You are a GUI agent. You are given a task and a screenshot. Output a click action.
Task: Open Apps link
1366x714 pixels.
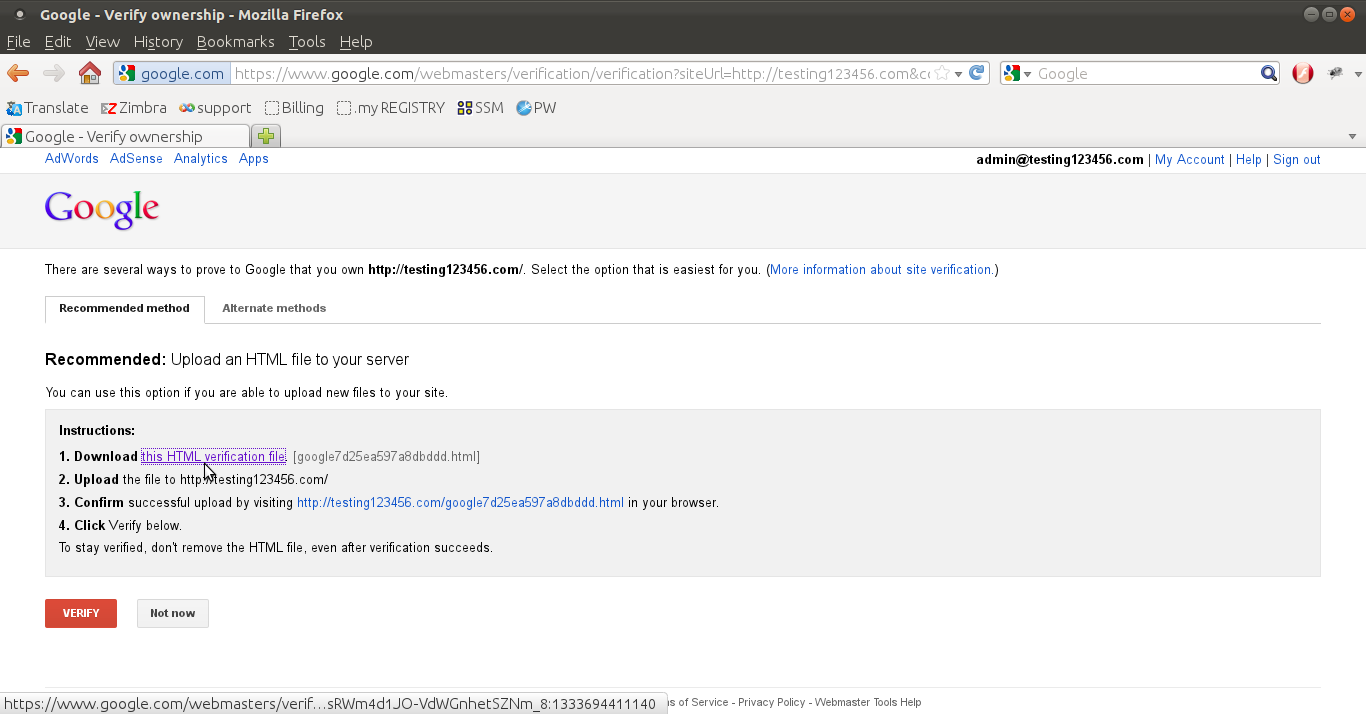click(x=254, y=159)
